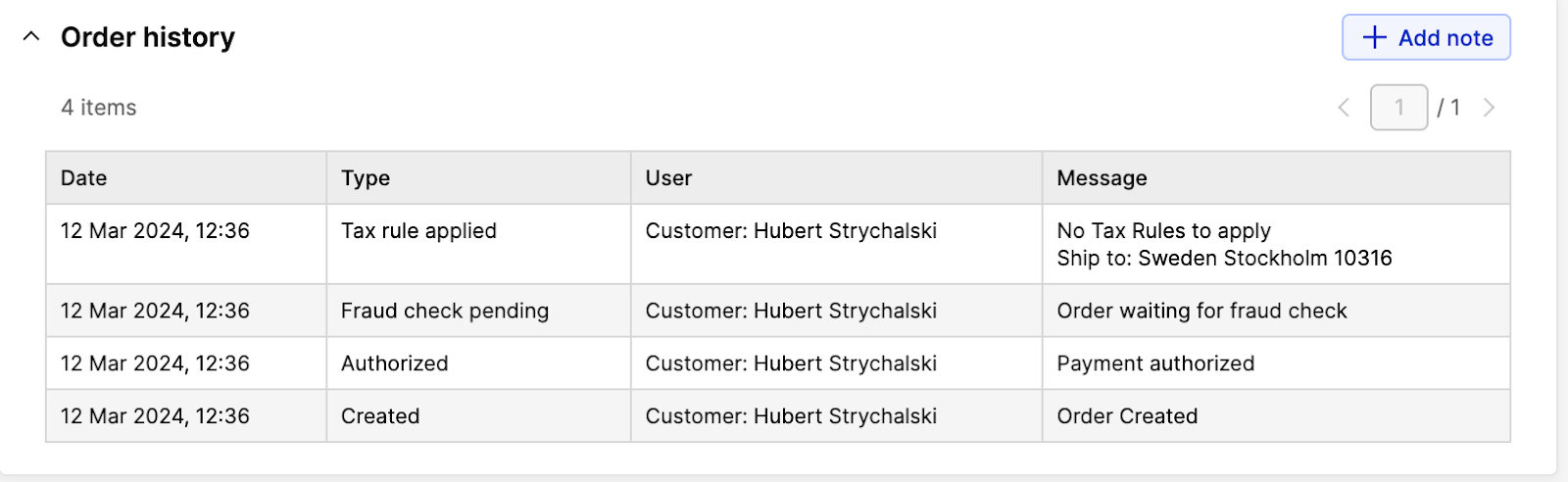Click the Type column header

(x=366, y=178)
